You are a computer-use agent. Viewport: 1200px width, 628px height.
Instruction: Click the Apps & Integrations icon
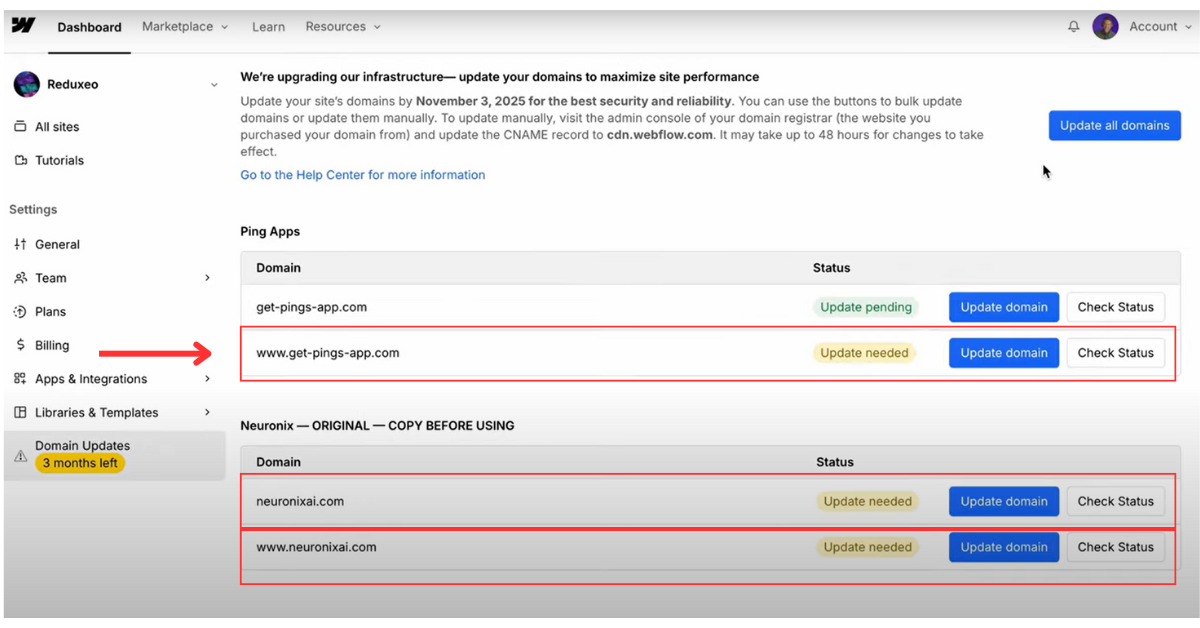tap(20, 379)
